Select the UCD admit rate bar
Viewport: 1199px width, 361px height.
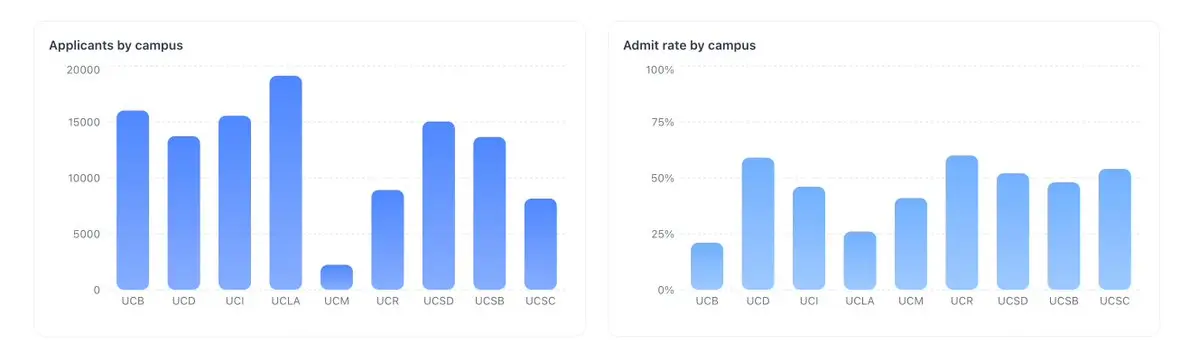point(758,223)
